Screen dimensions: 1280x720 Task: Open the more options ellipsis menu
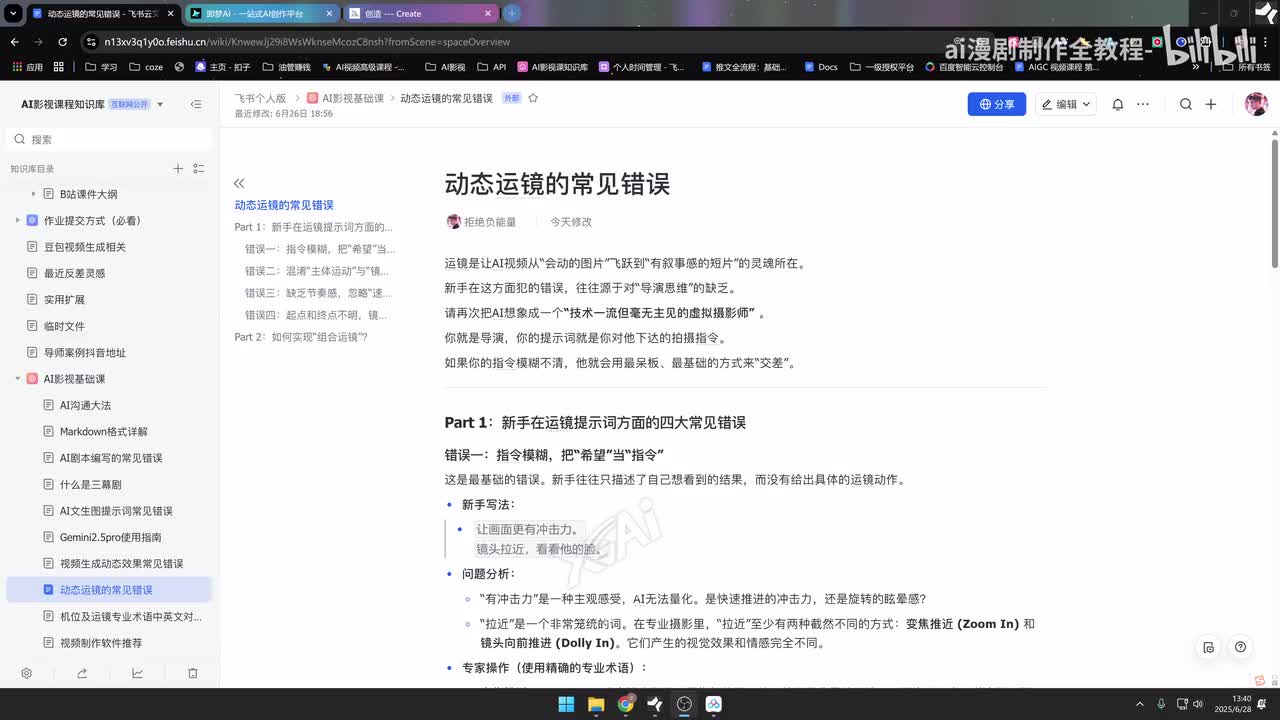1143,104
